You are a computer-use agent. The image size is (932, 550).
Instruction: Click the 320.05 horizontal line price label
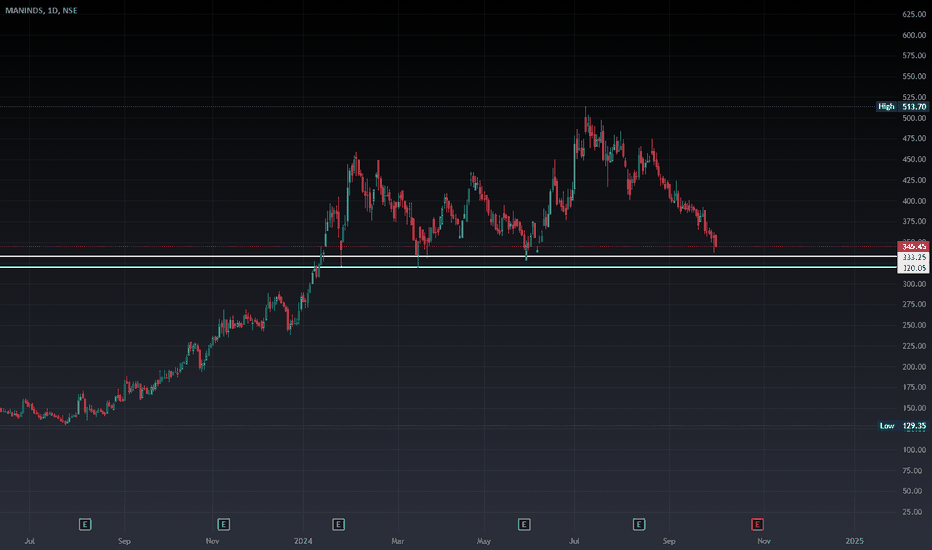(x=913, y=268)
